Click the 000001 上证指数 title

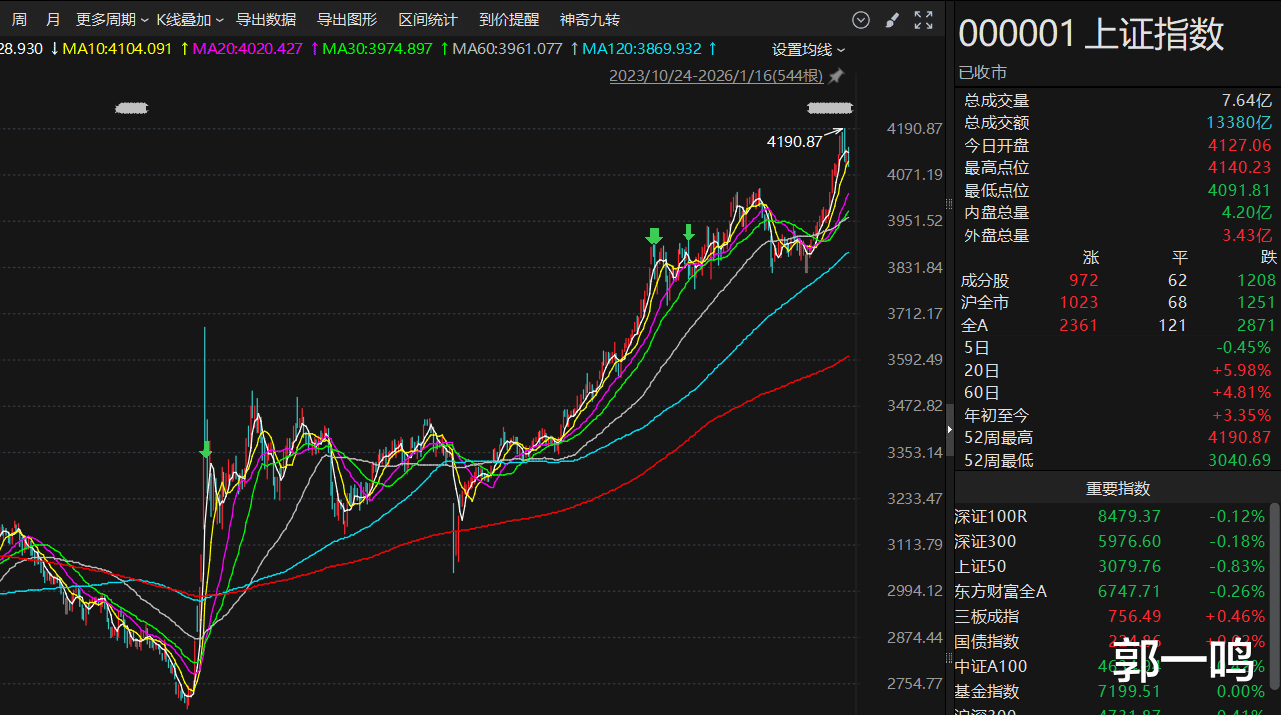[1091, 34]
